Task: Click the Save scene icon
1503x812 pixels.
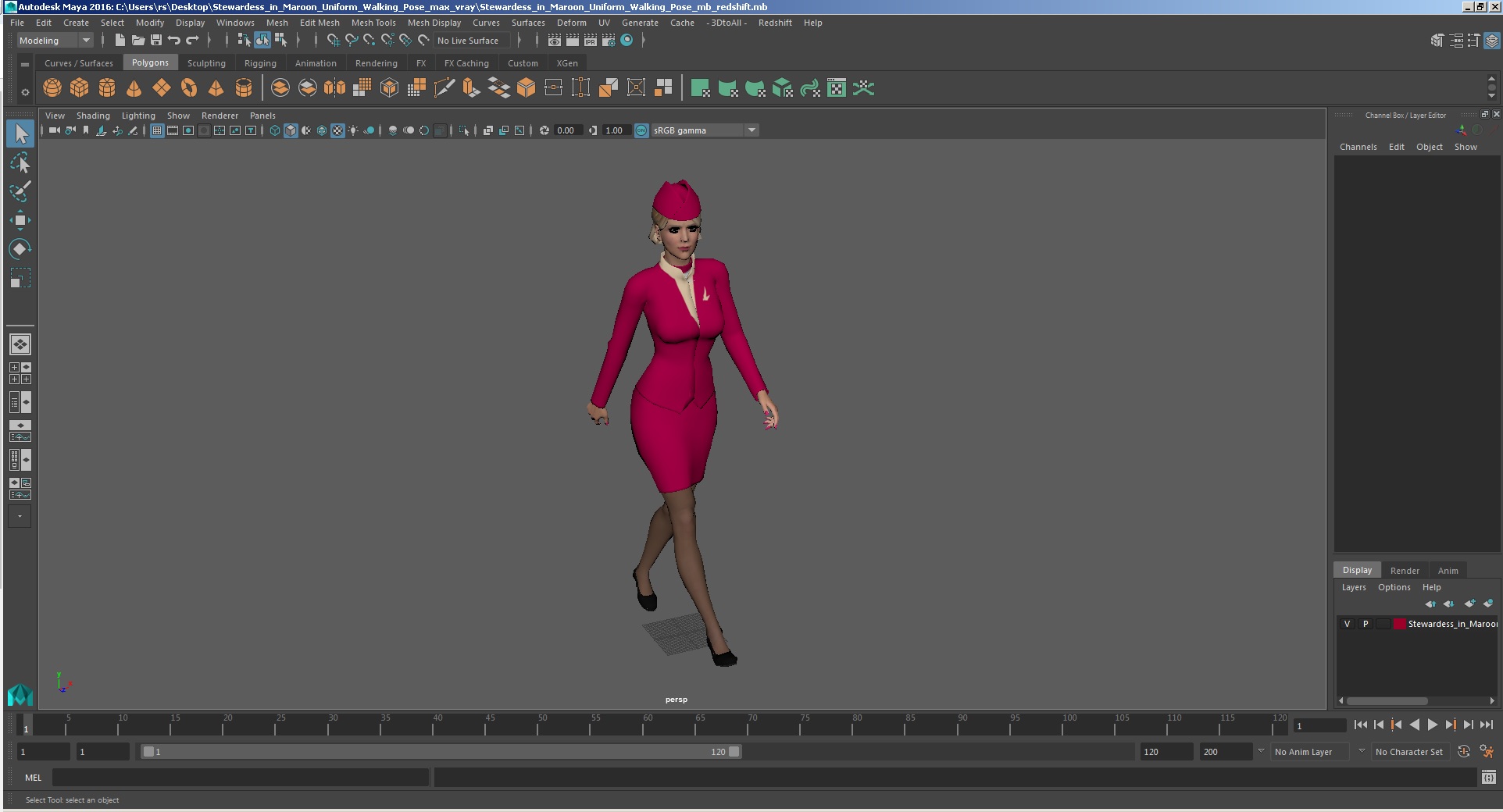Action: tap(156, 41)
